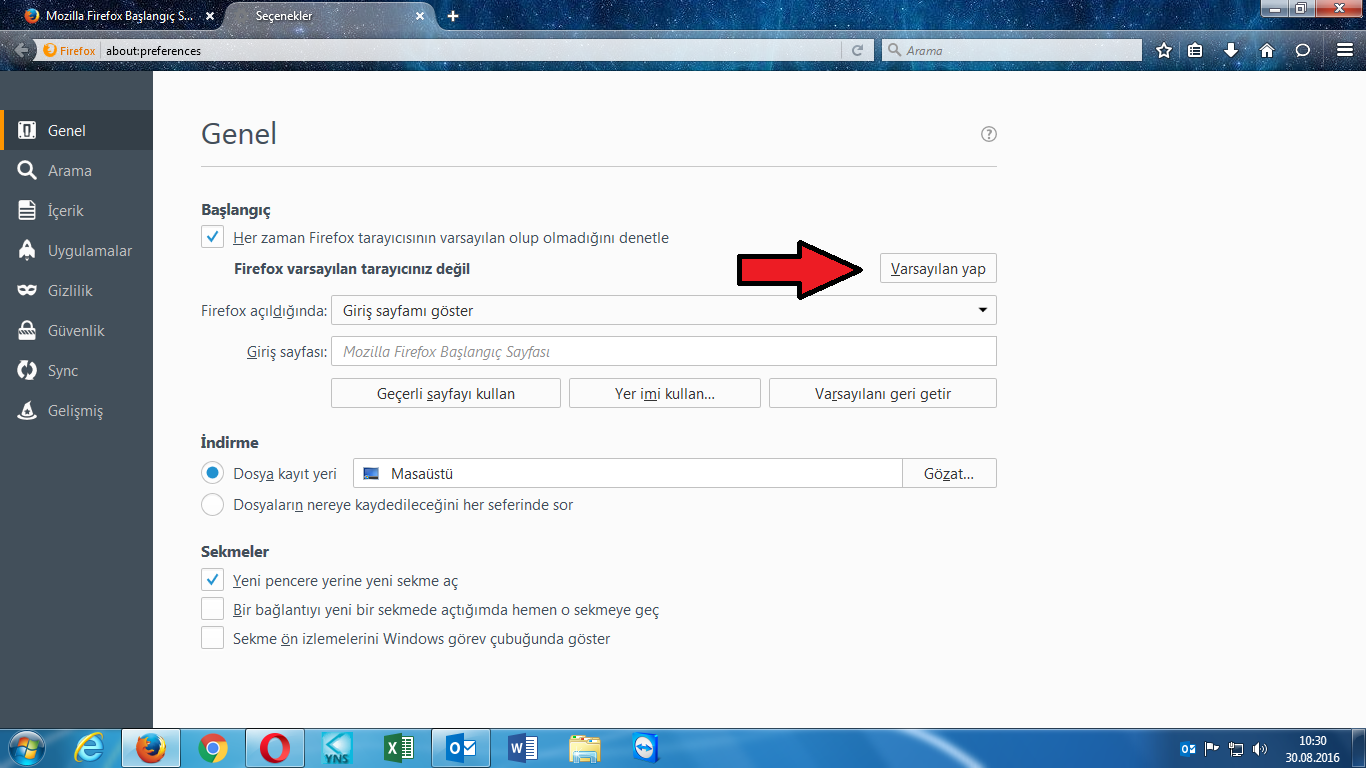Enable 'Sekme ön izlemelerini Windows görev çubuğunda'
Image resolution: width=1366 pixels, height=768 pixels.
tap(212, 638)
